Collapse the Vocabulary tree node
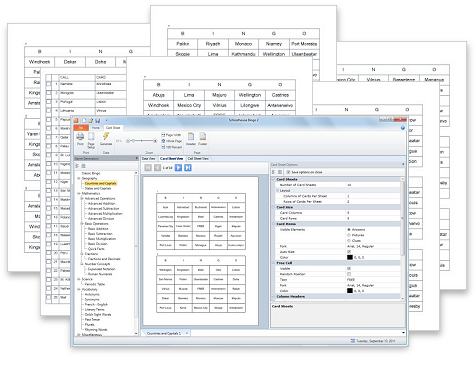 (x=79, y=289)
